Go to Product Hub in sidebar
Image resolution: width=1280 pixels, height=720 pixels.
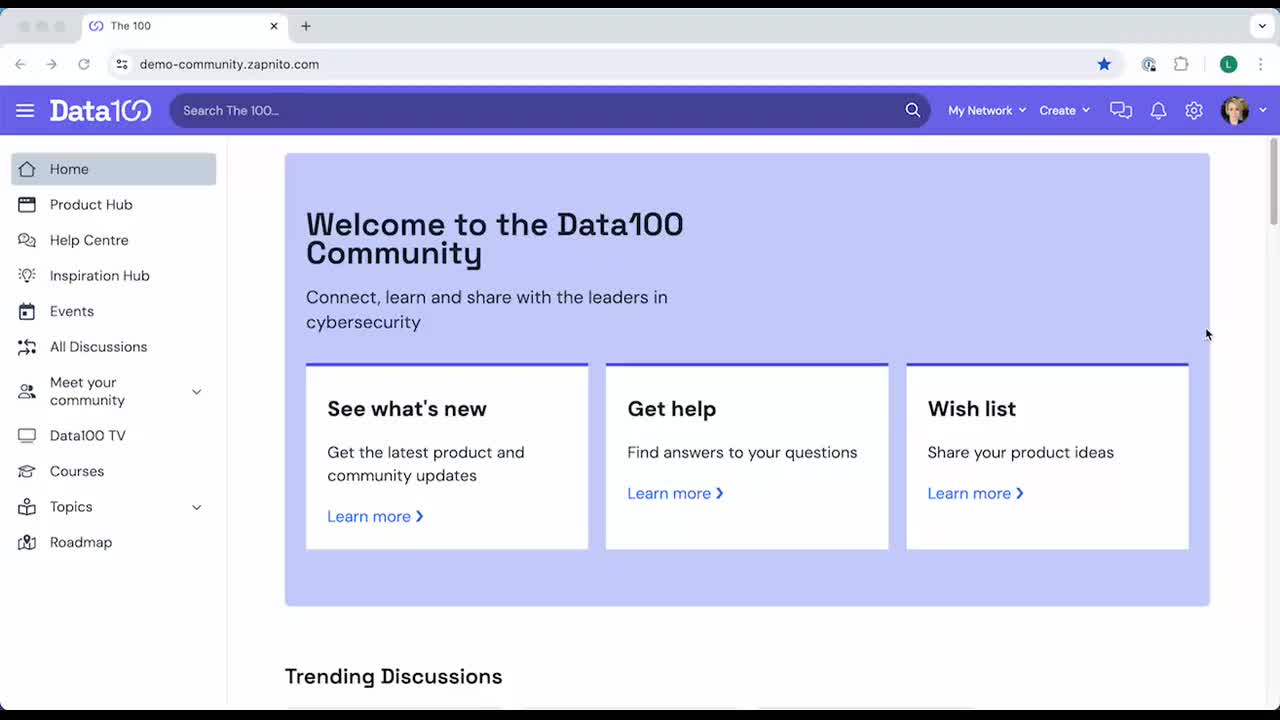click(91, 205)
